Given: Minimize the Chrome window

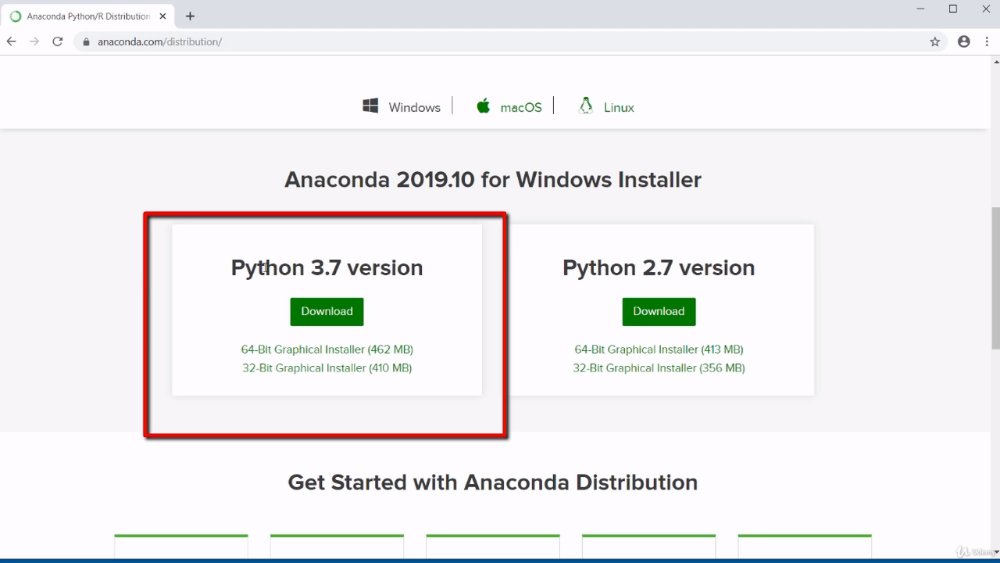Looking at the screenshot, I should click(920, 9).
